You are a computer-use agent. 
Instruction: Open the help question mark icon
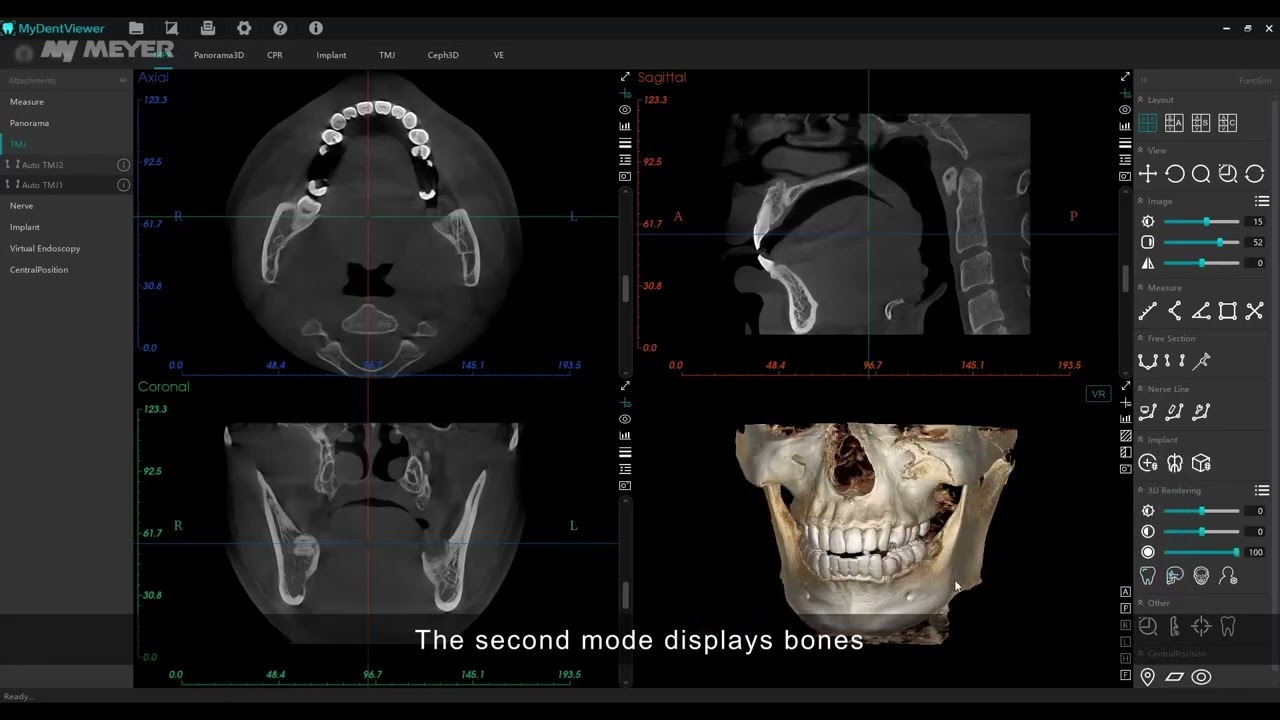coord(280,28)
